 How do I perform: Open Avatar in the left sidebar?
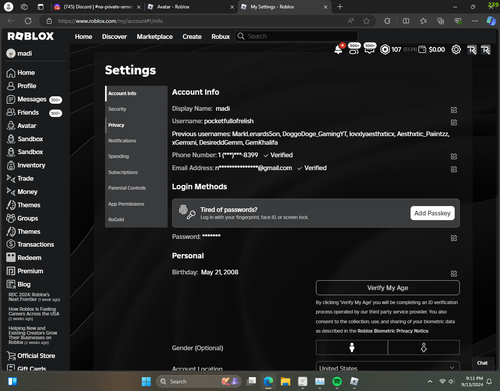[21, 126]
